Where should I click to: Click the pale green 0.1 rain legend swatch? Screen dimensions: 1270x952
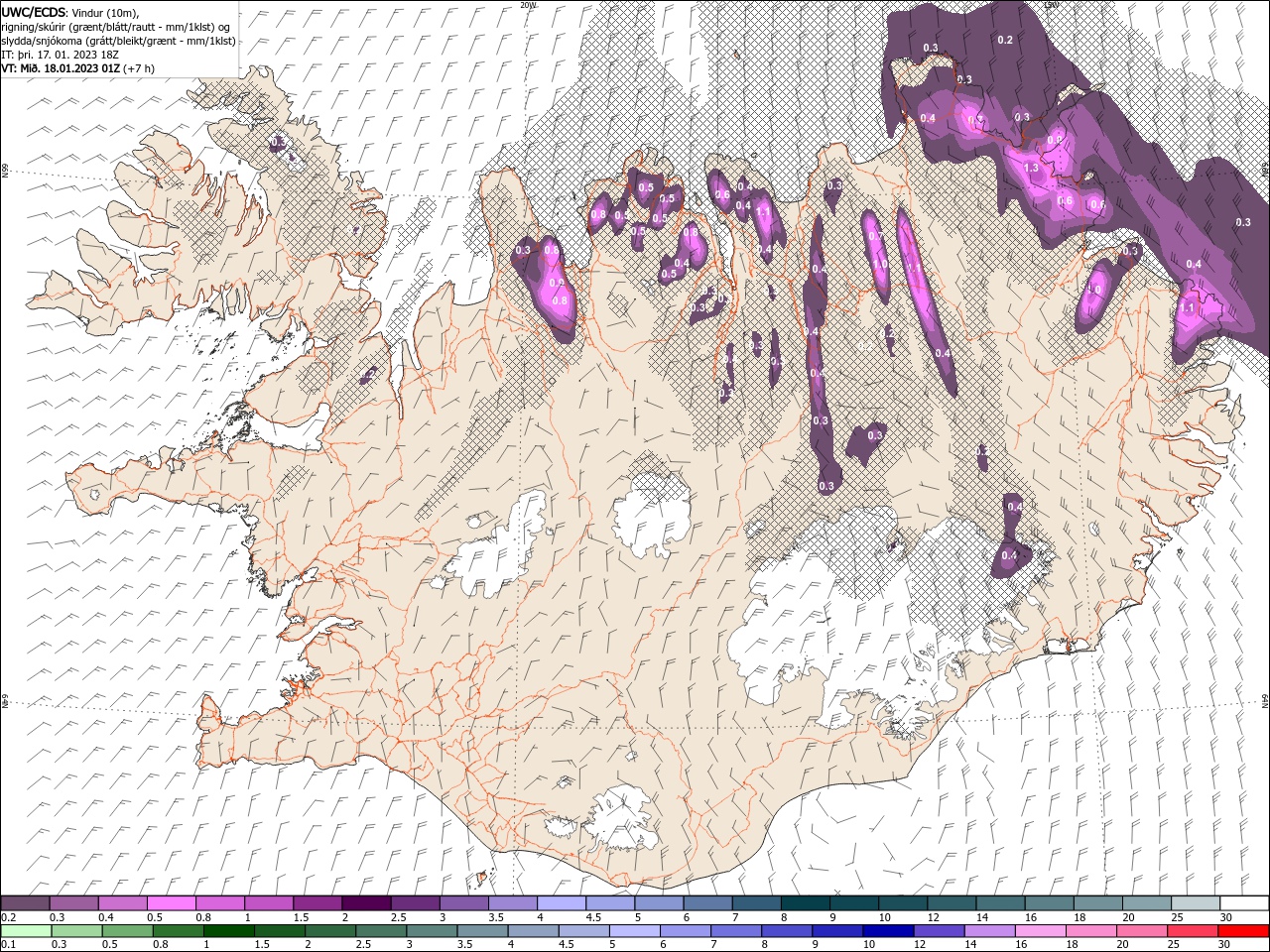tap(26, 931)
